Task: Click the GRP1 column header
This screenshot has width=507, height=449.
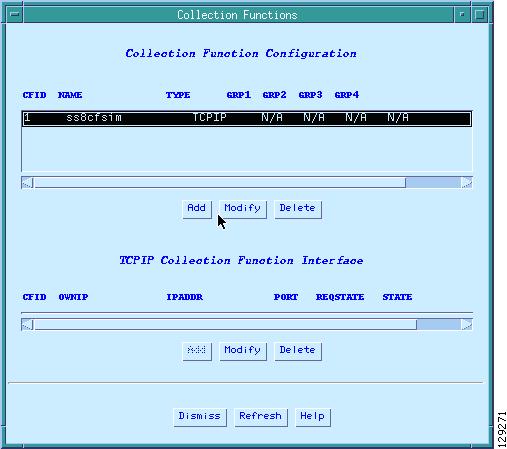Action: (239, 95)
